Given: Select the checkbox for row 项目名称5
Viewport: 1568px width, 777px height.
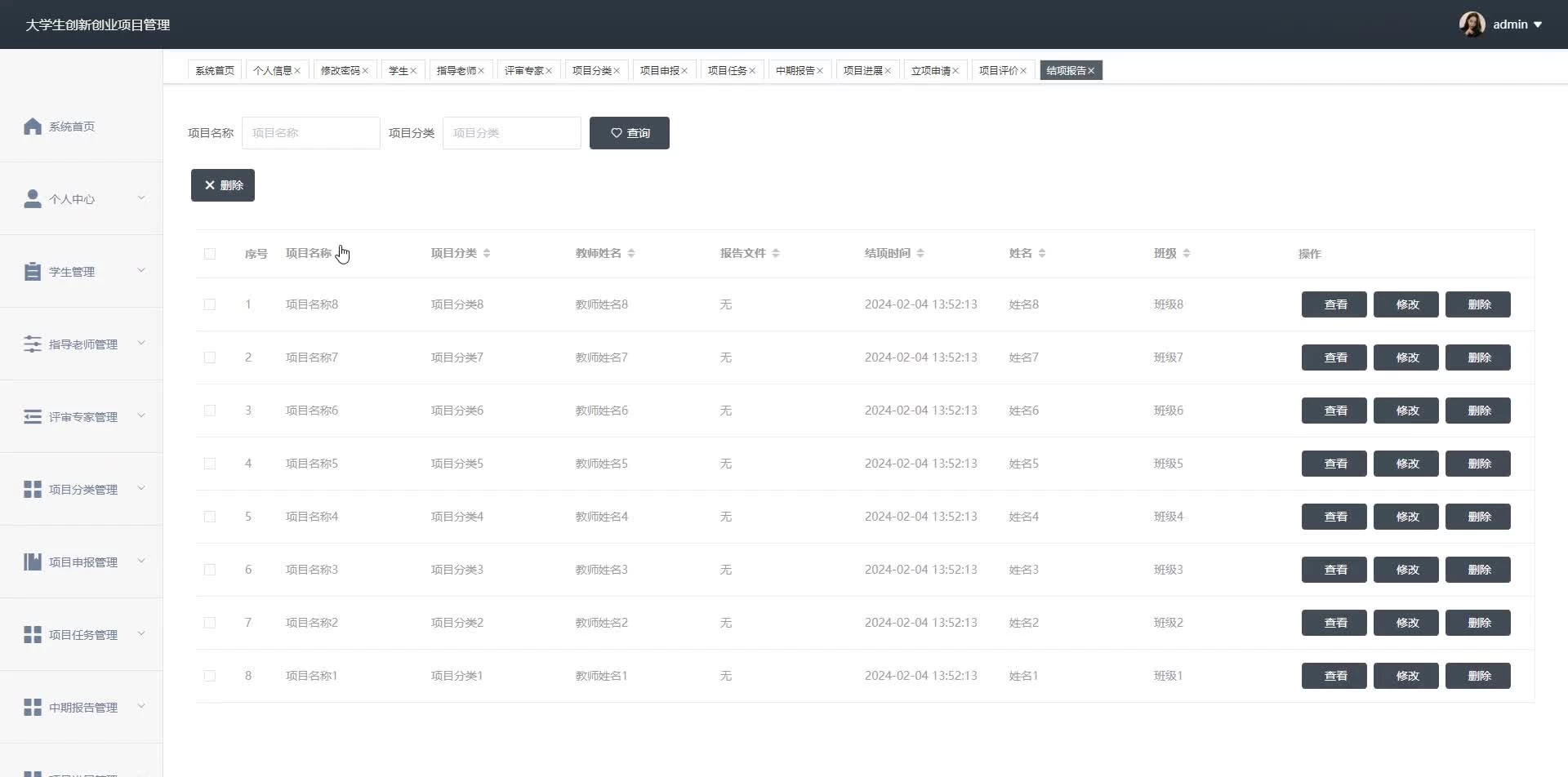Looking at the screenshot, I should click(210, 464).
